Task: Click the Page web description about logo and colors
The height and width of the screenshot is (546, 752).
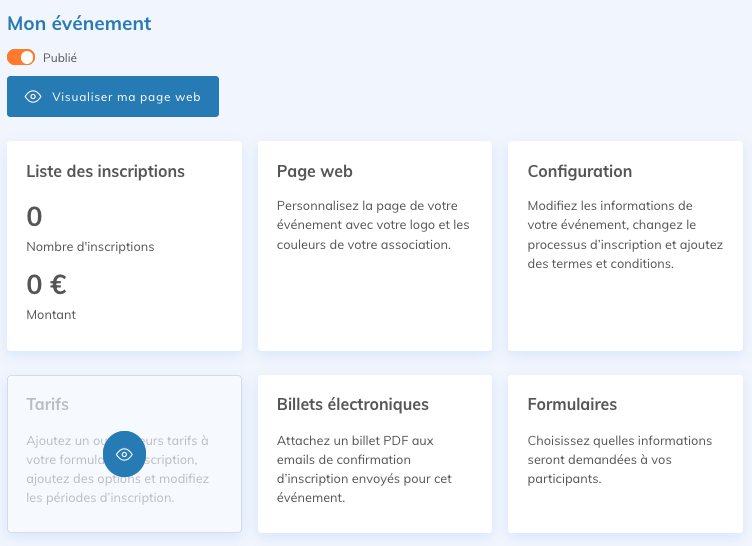Action: pos(373,225)
